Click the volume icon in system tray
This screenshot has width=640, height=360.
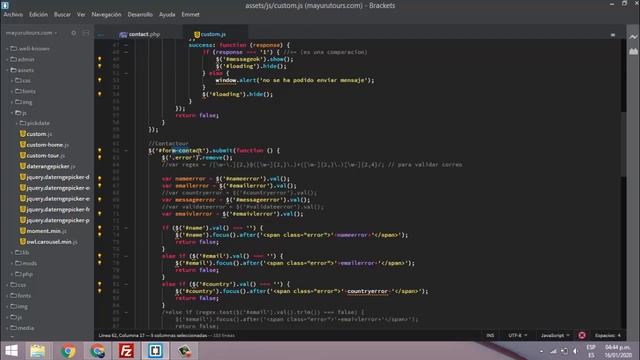click(575, 351)
